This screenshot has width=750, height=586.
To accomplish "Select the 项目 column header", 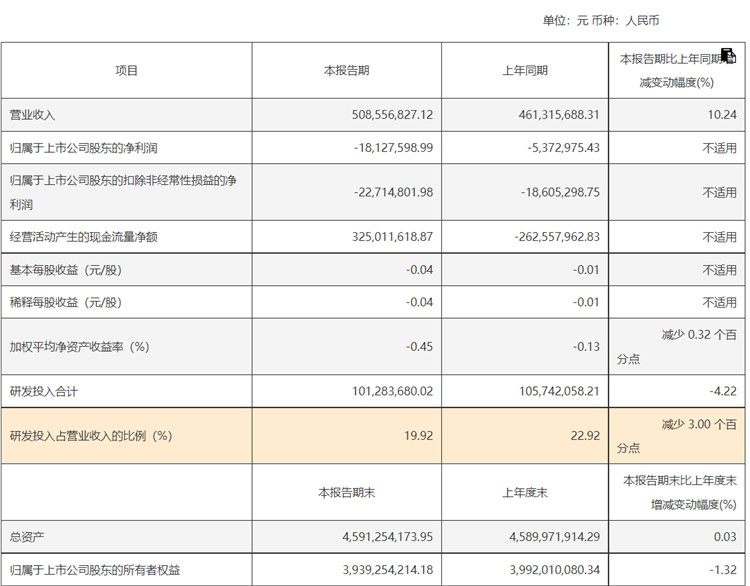I will 127,71.
